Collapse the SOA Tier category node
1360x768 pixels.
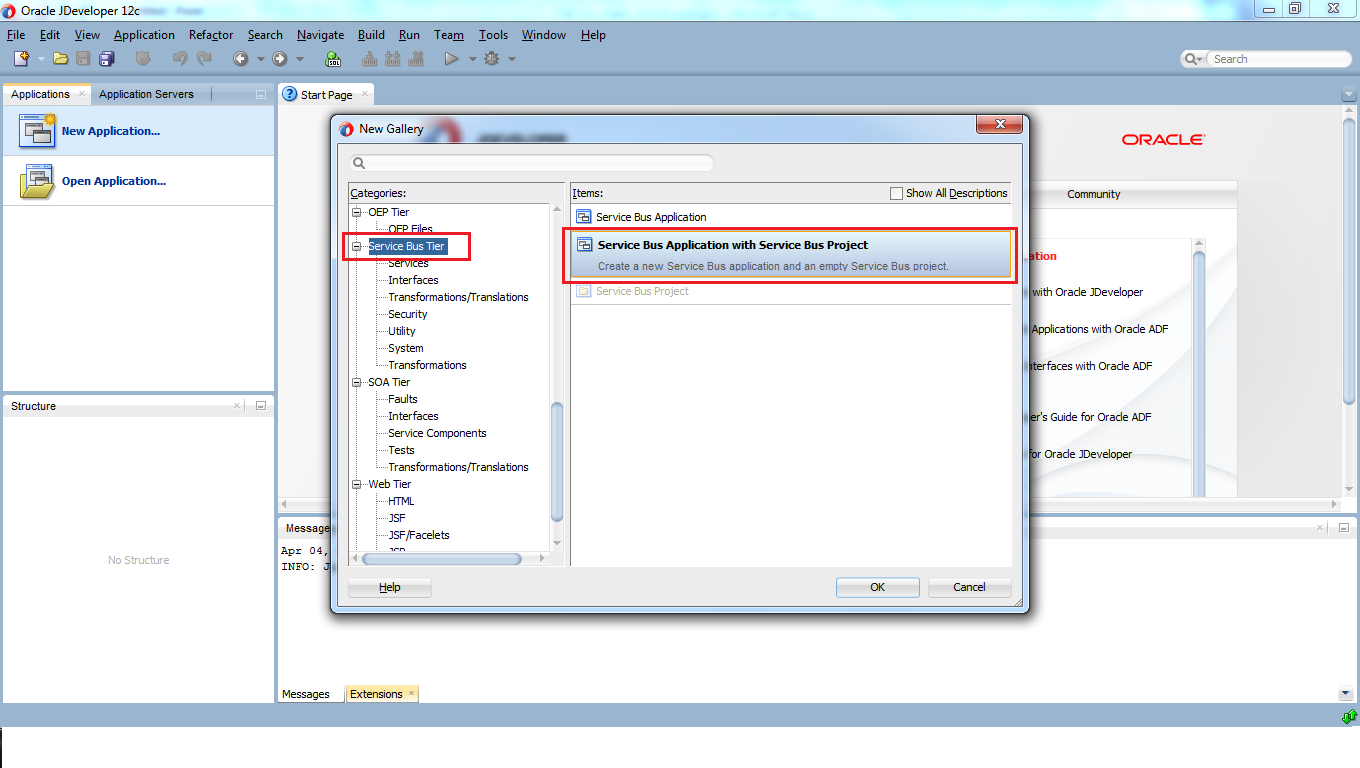click(357, 382)
